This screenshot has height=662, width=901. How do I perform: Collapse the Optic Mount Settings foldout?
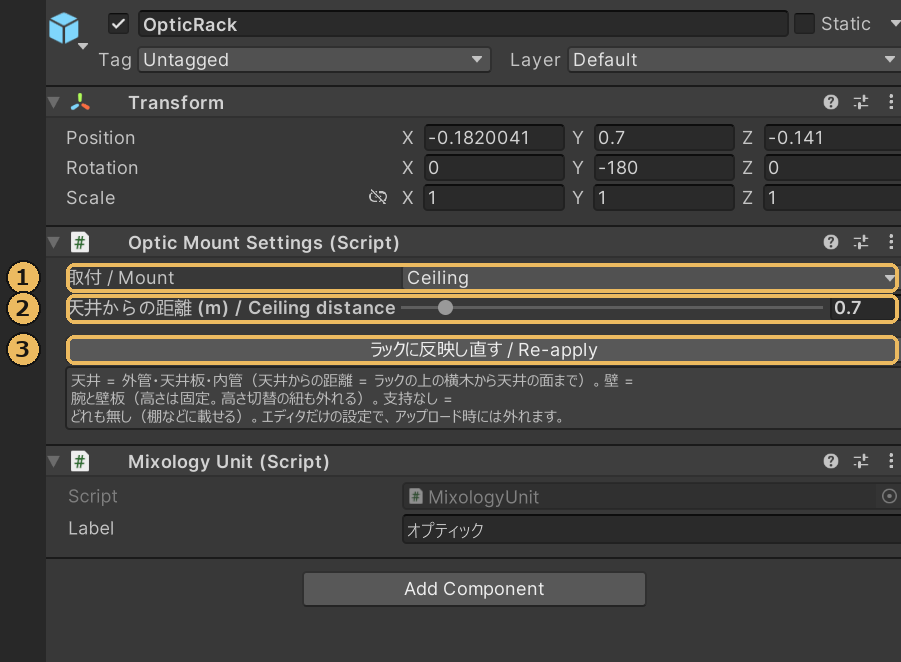pos(53,243)
